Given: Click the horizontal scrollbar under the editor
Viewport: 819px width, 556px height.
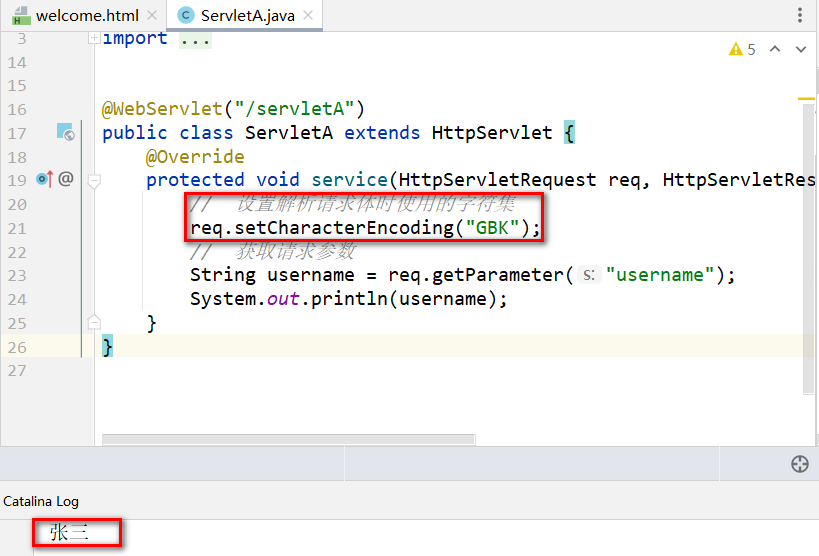Looking at the screenshot, I should point(288,438).
